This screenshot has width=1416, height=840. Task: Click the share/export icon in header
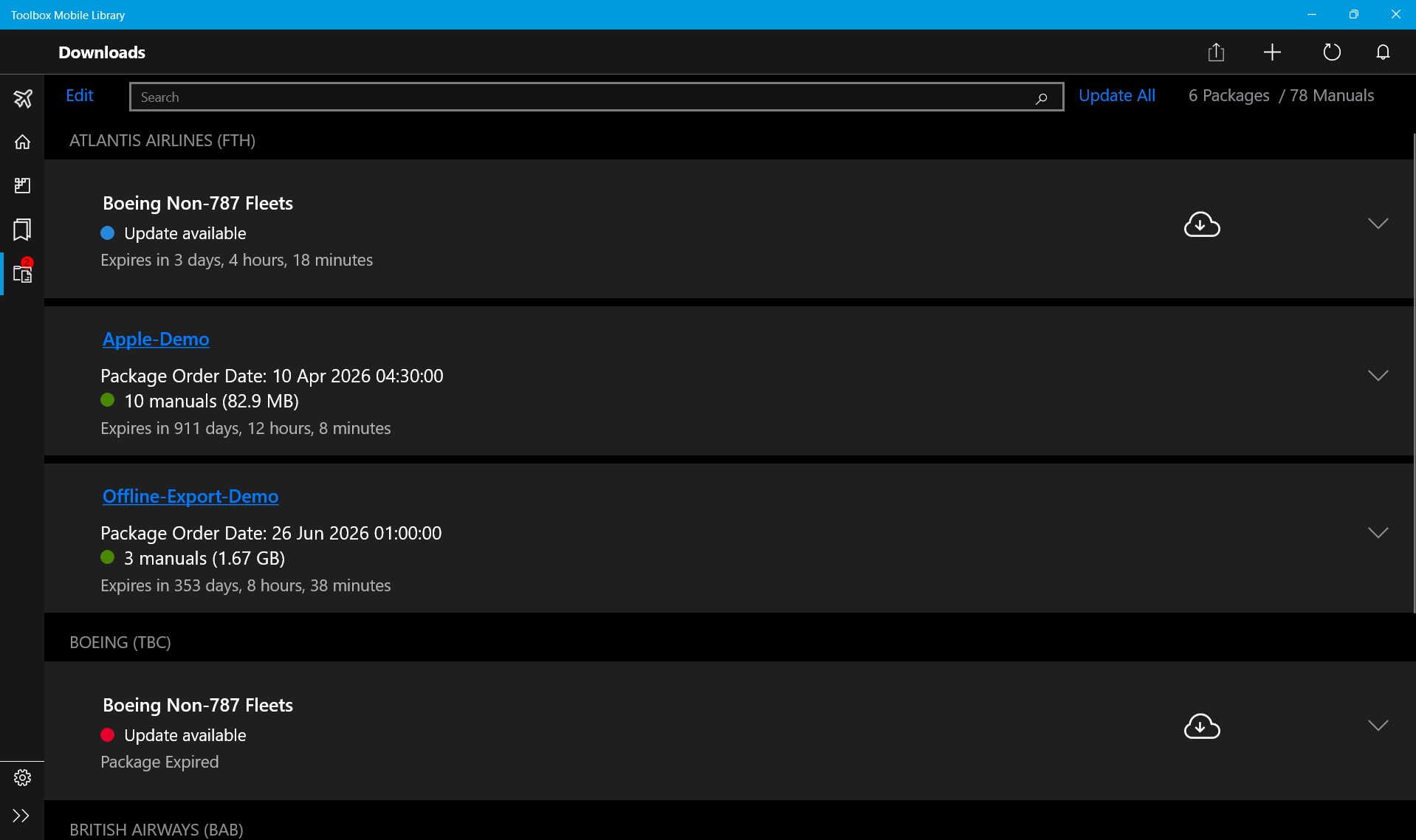1216,52
